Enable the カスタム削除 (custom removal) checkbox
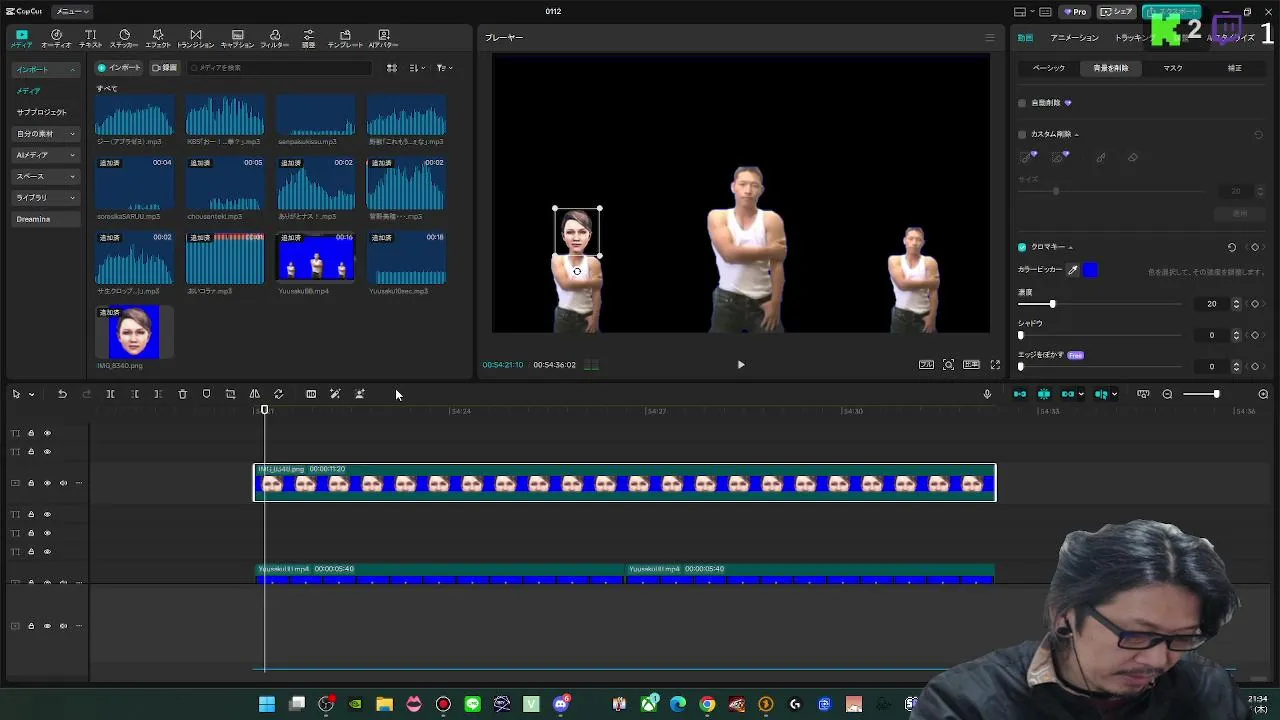 (x=1022, y=134)
